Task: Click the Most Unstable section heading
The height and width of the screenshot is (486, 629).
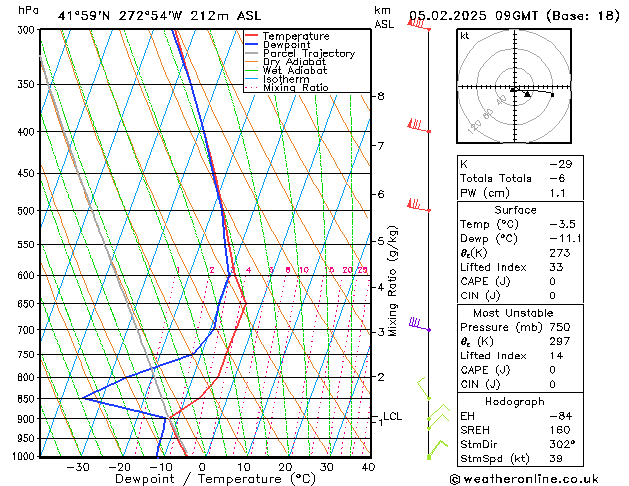Action: 513,313
